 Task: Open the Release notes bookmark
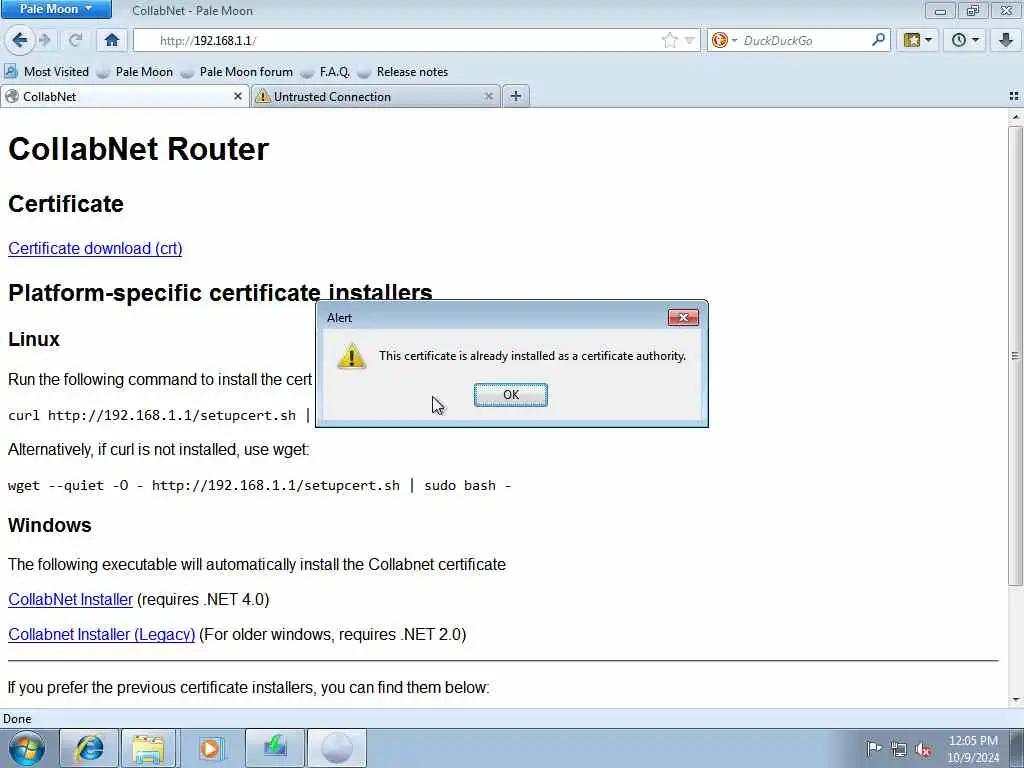(403, 72)
